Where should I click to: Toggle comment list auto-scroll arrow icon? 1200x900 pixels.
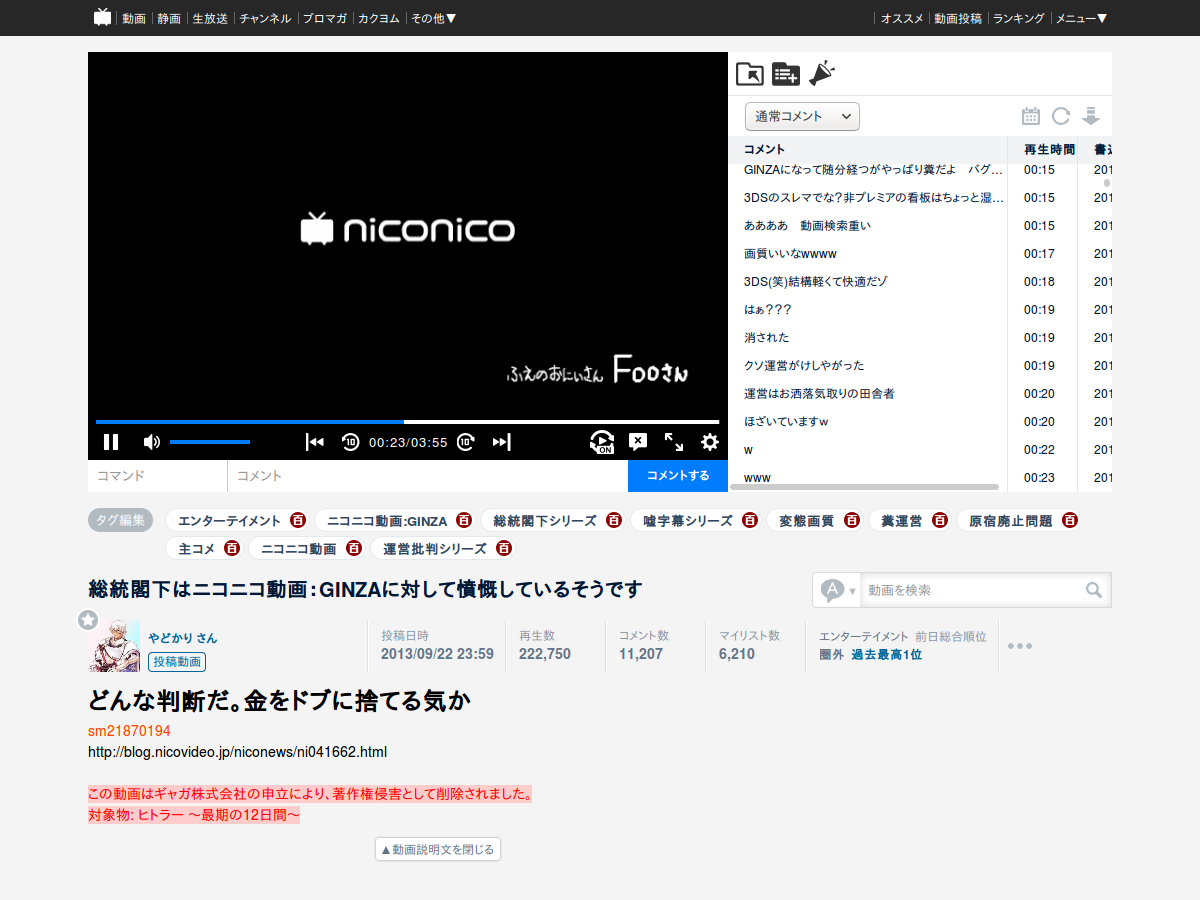(x=1091, y=116)
